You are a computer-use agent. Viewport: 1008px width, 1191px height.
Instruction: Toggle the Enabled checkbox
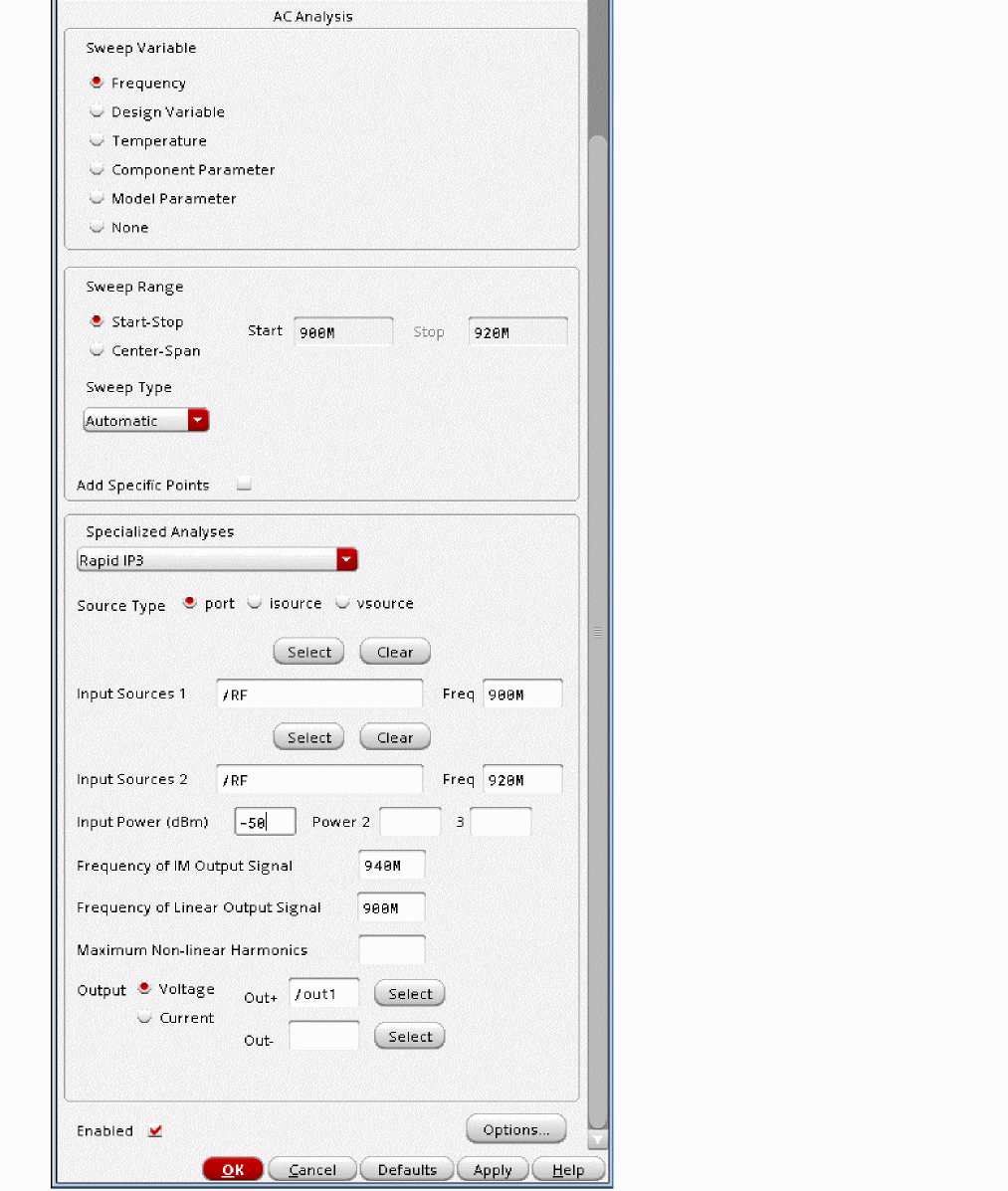coord(155,1130)
